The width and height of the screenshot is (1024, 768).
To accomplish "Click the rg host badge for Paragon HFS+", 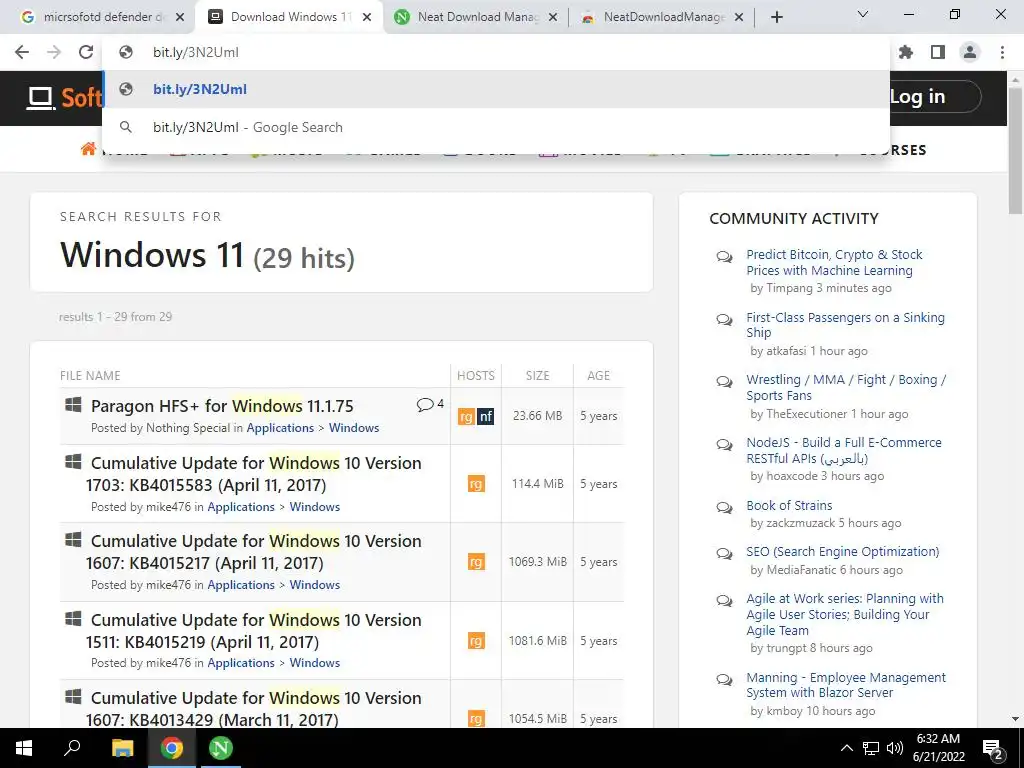I will tap(466, 416).
